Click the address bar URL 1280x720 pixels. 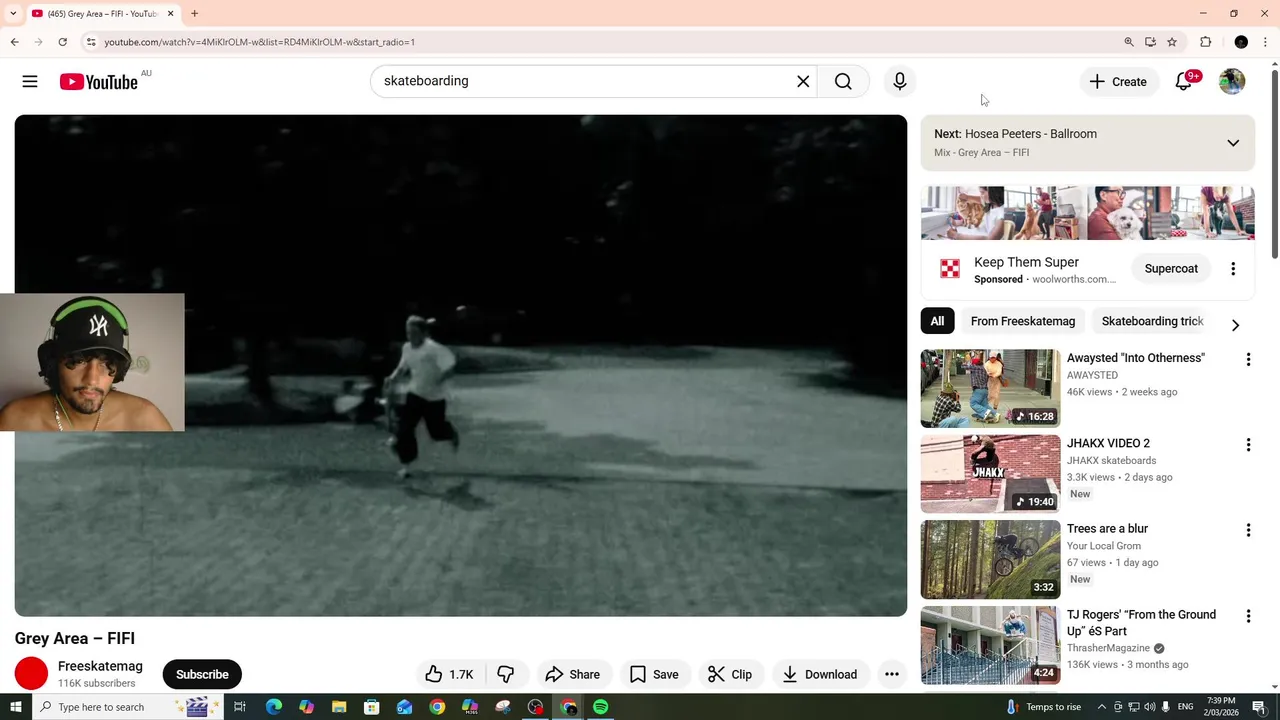pos(259,42)
